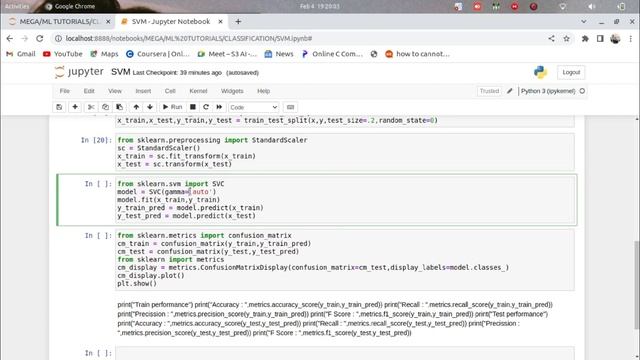The height and width of the screenshot is (360, 640).
Task: Bookmark this page star icon
Action: click(x=566, y=38)
